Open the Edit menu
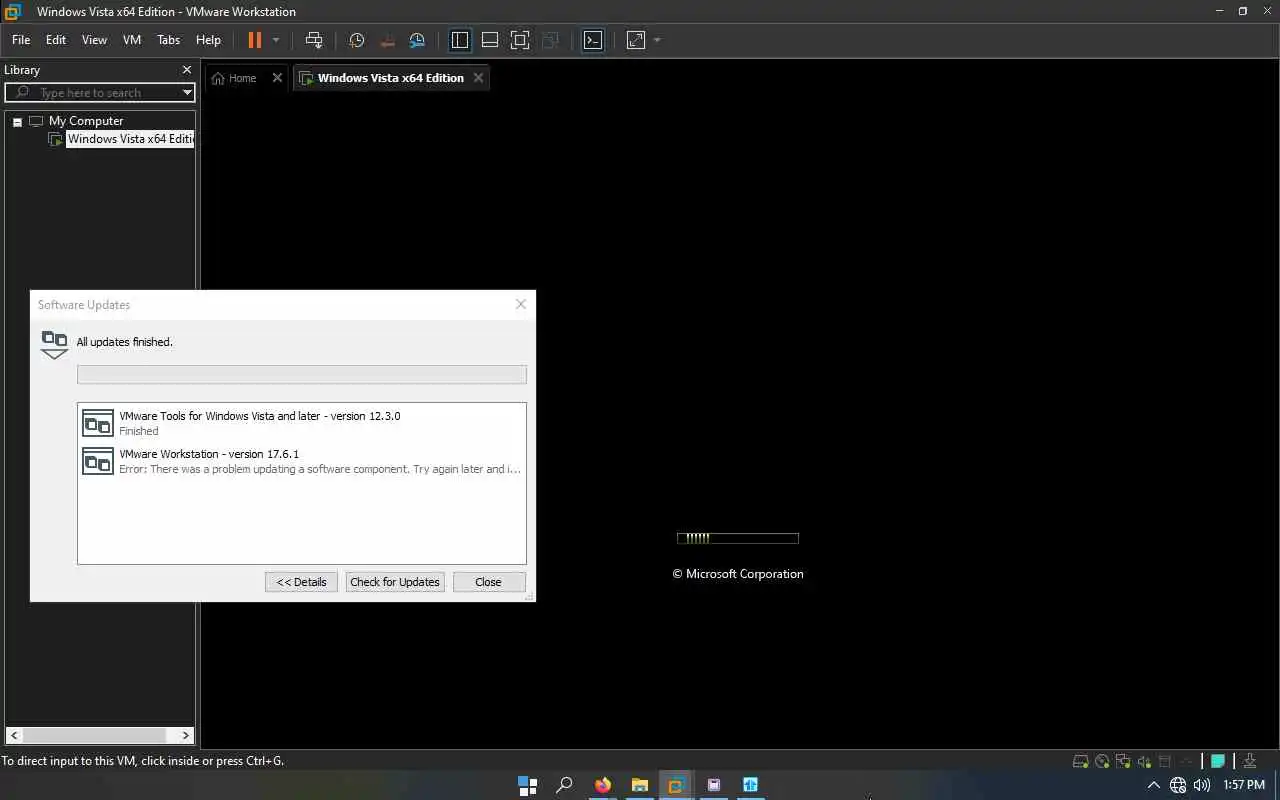 [x=56, y=40]
